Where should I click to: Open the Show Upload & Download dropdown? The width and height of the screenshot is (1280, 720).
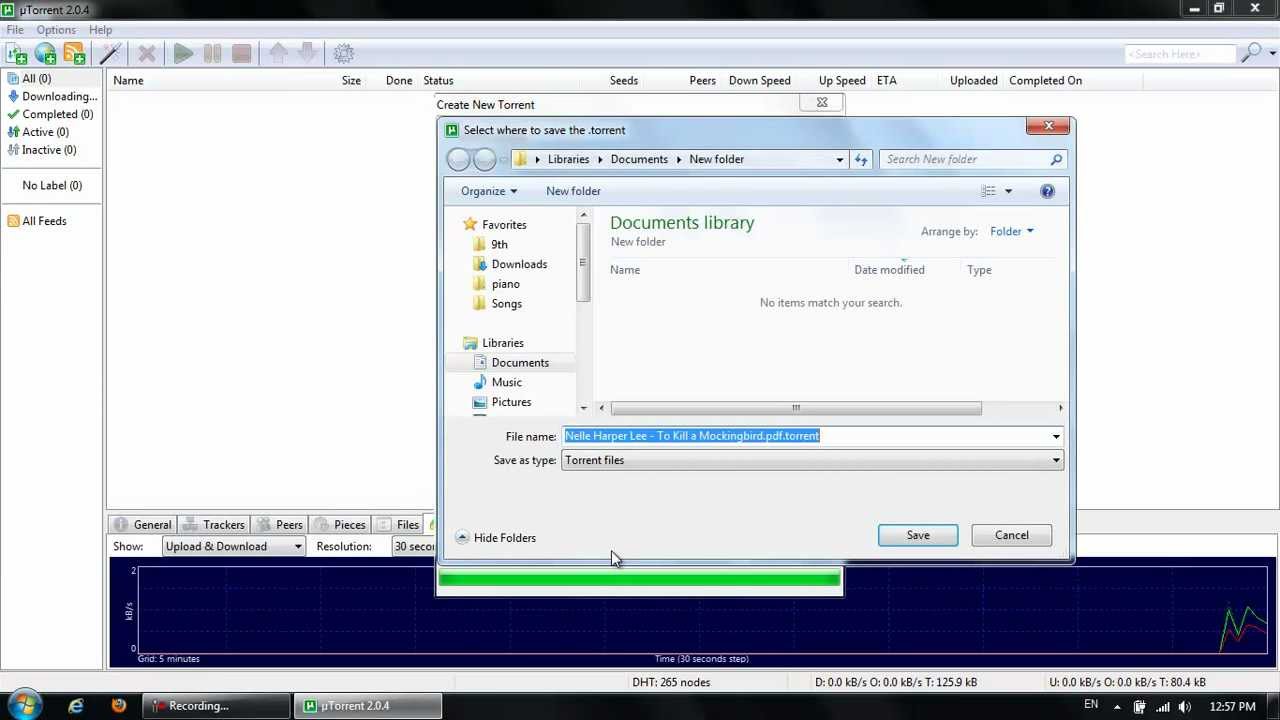(x=233, y=547)
